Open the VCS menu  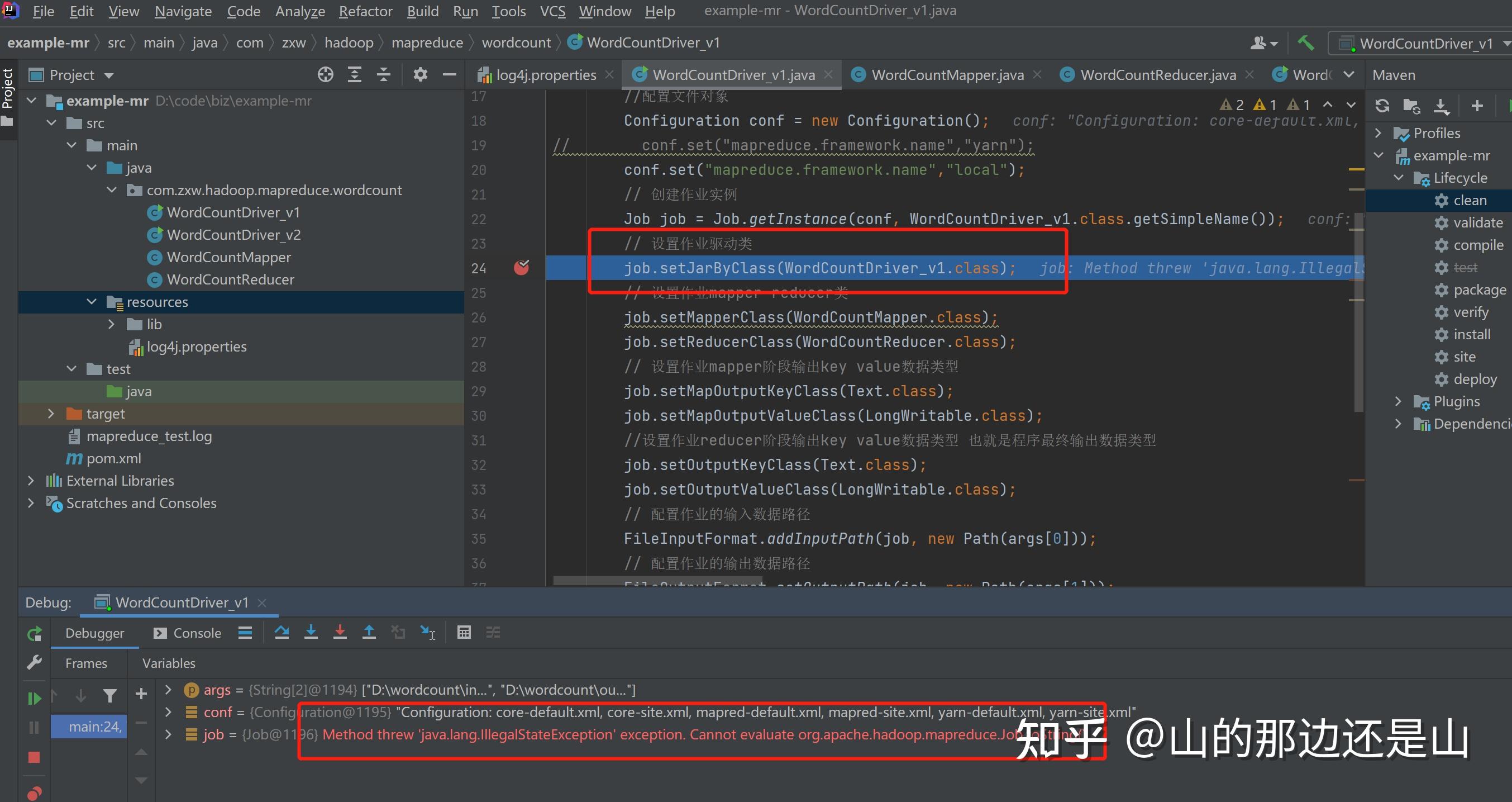pos(553,11)
